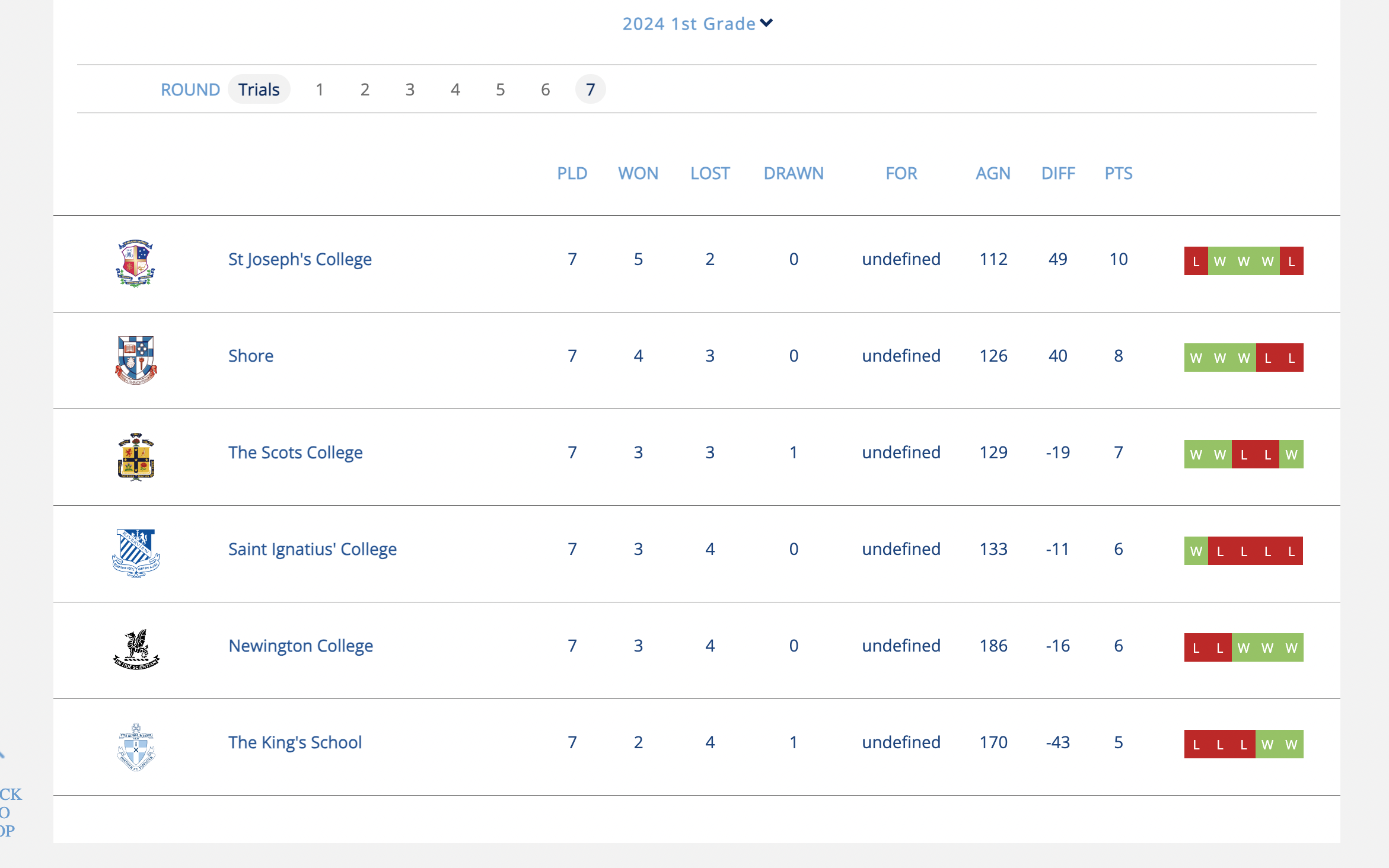Open The King's School team link
This screenshot has width=1389, height=868.
[x=295, y=742]
